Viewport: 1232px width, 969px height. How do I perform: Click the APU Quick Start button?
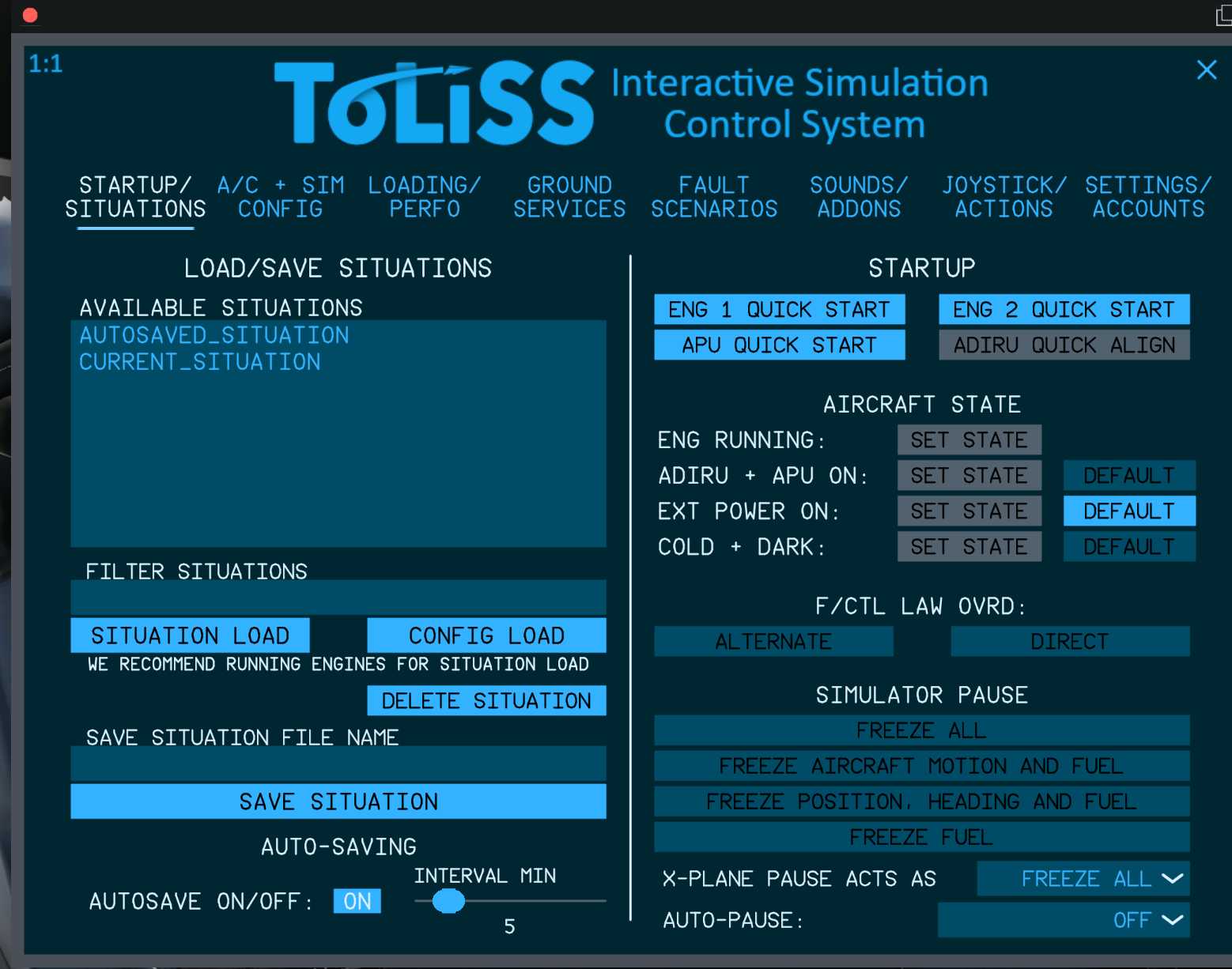tap(779, 345)
